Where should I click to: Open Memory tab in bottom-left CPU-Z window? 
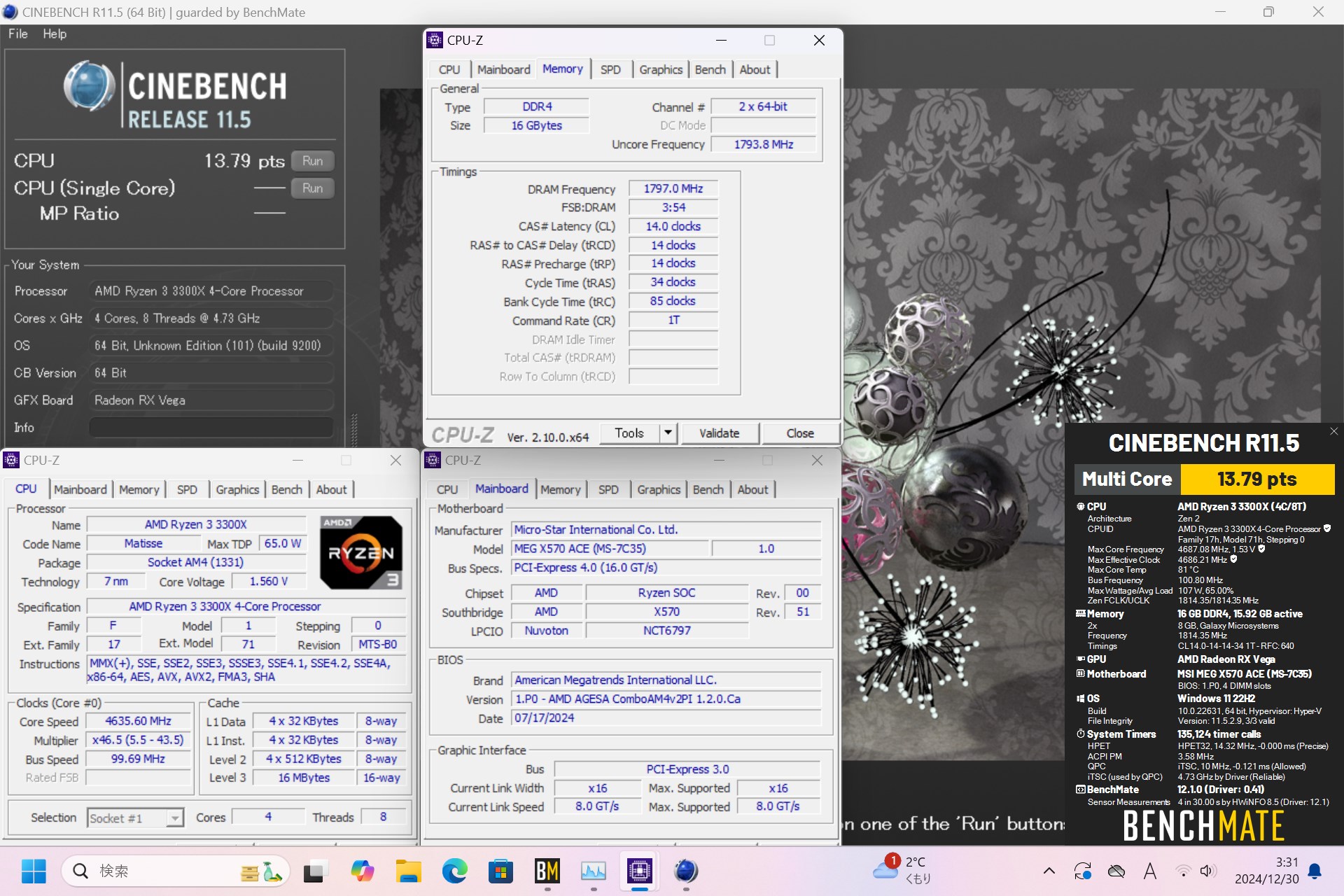139,489
